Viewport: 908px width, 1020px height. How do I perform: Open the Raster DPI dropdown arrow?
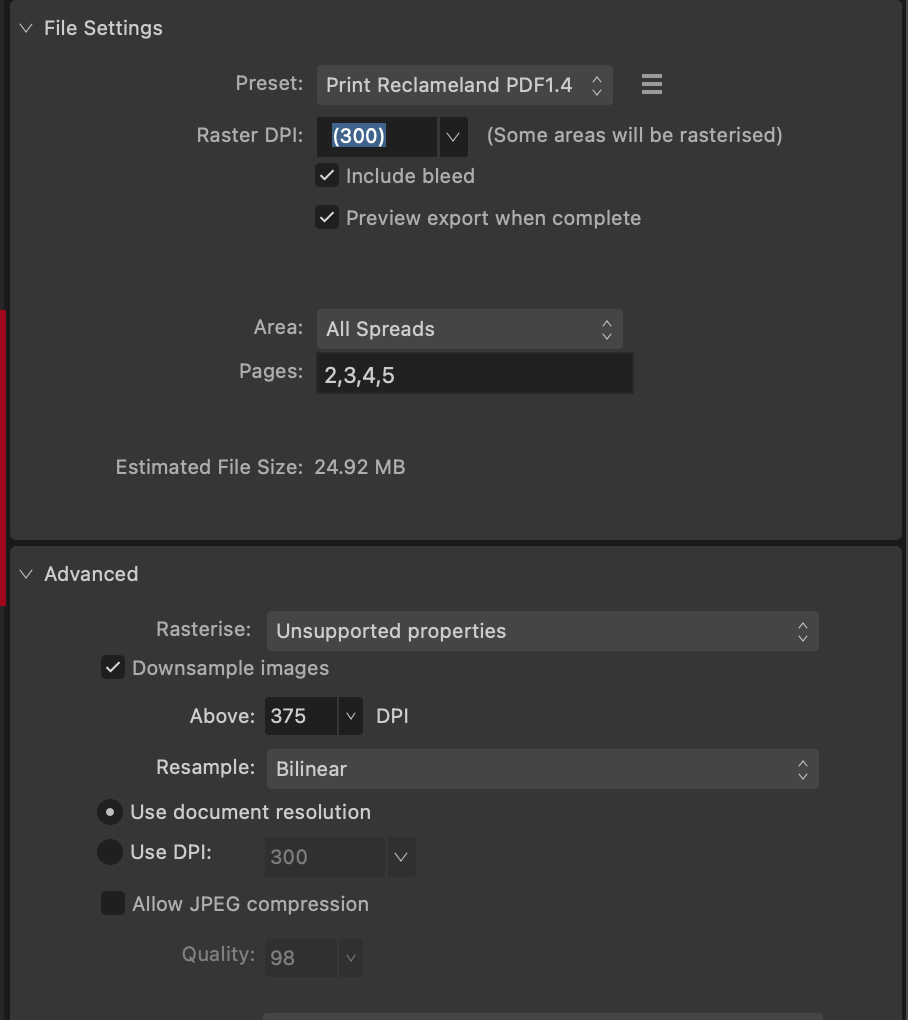point(453,137)
